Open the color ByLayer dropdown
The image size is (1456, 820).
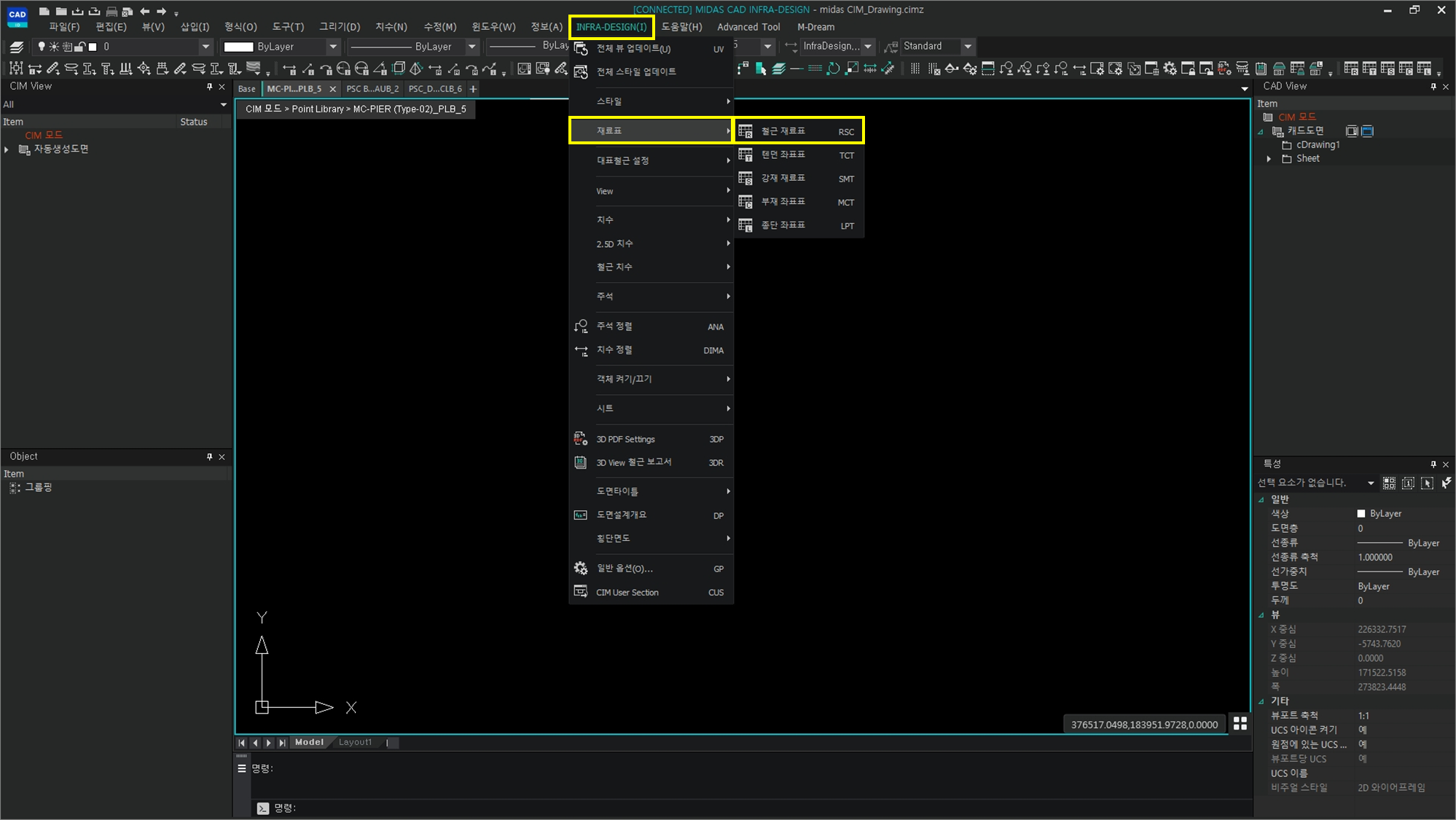pyautogui.click(x=333, y=47)
